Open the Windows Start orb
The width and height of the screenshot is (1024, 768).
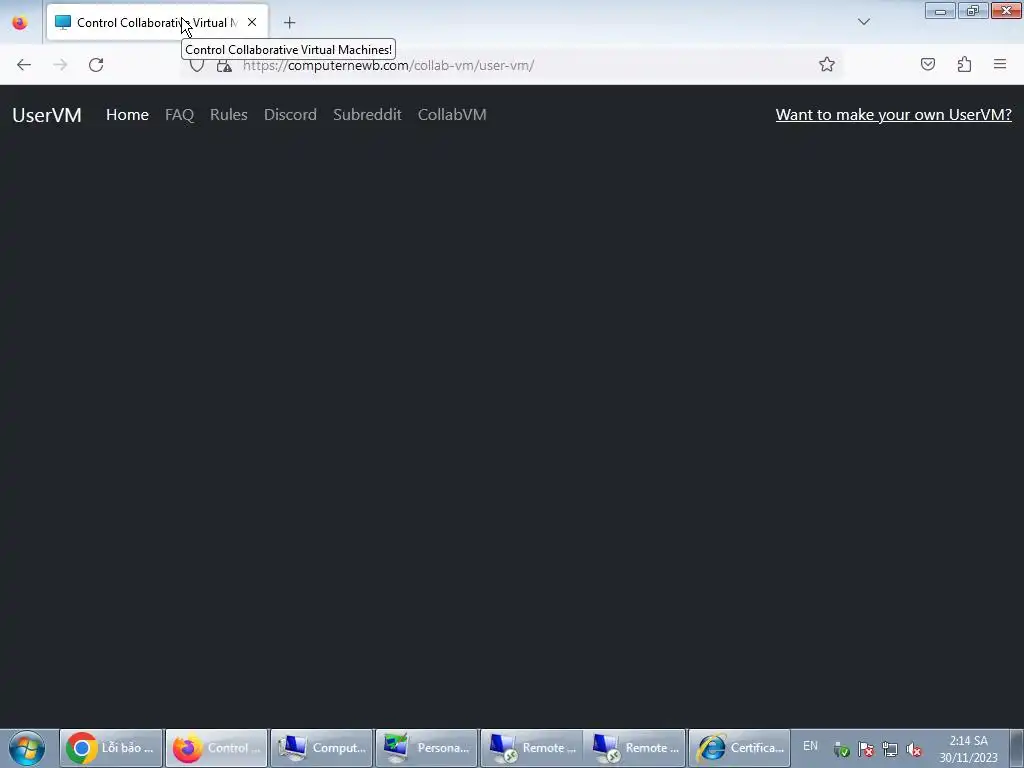point(27,748)
